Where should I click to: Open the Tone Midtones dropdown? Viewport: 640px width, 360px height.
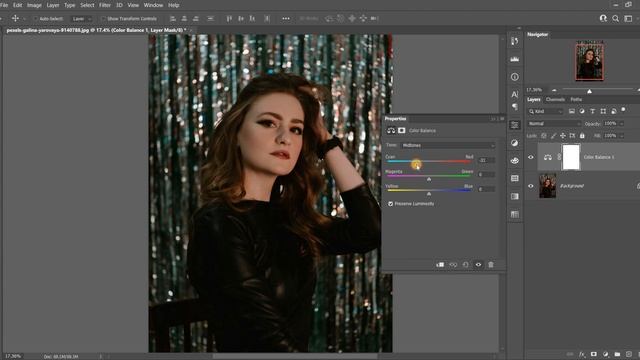(448, 145)
